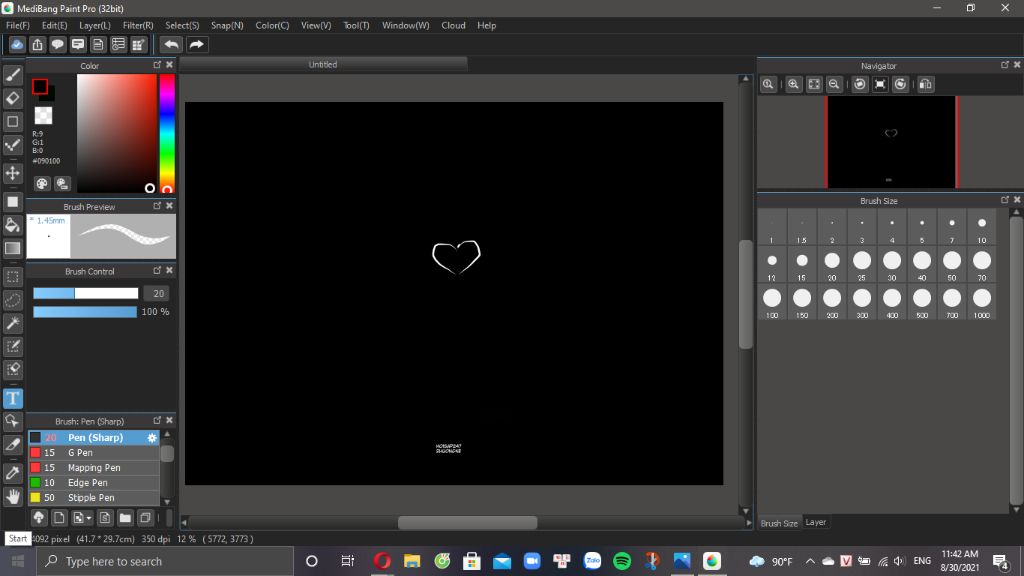Select the G Pen brush

pyautogui.click(x=93, y=453)
